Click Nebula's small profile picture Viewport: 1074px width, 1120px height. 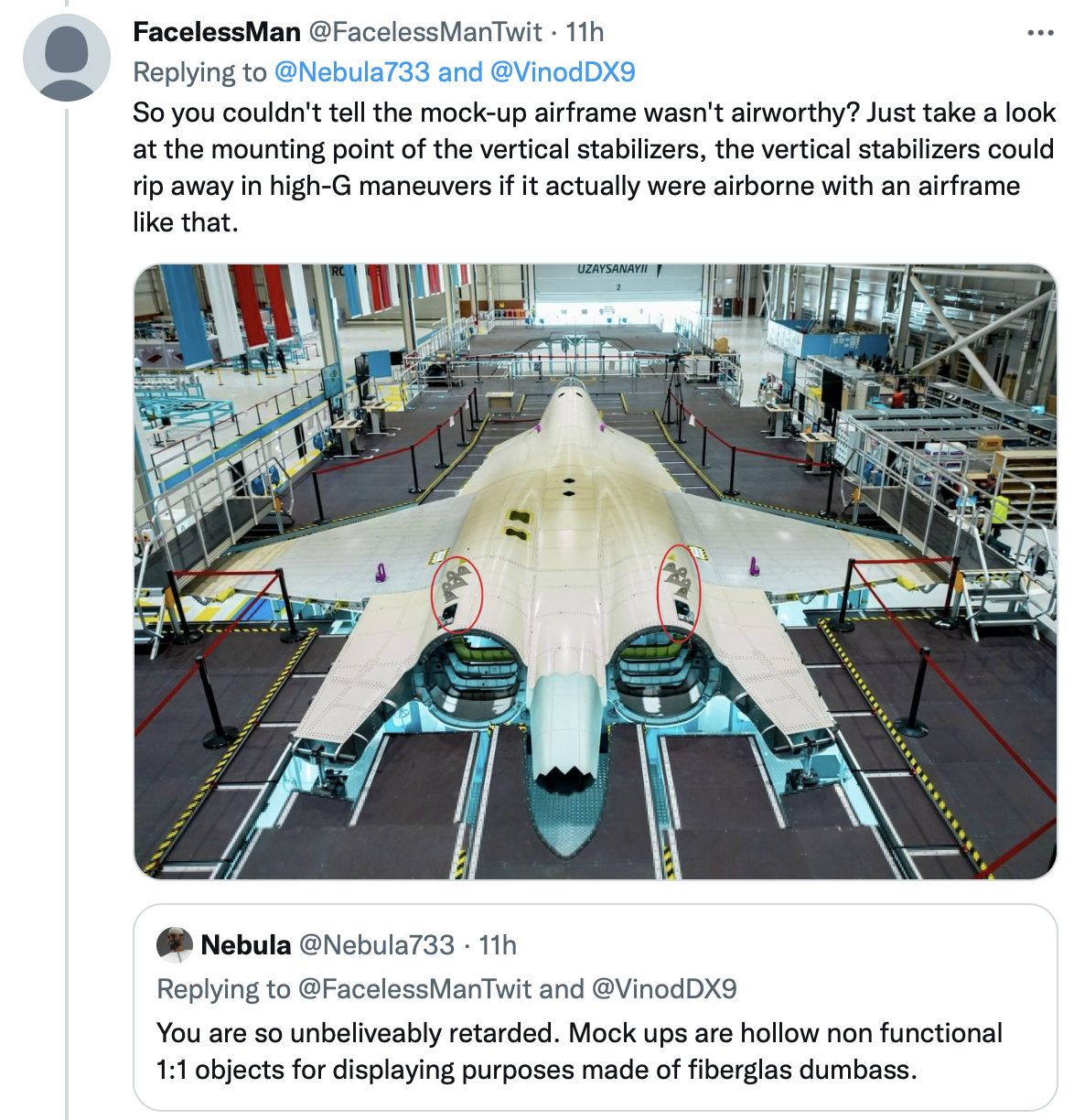pos(175,944)
